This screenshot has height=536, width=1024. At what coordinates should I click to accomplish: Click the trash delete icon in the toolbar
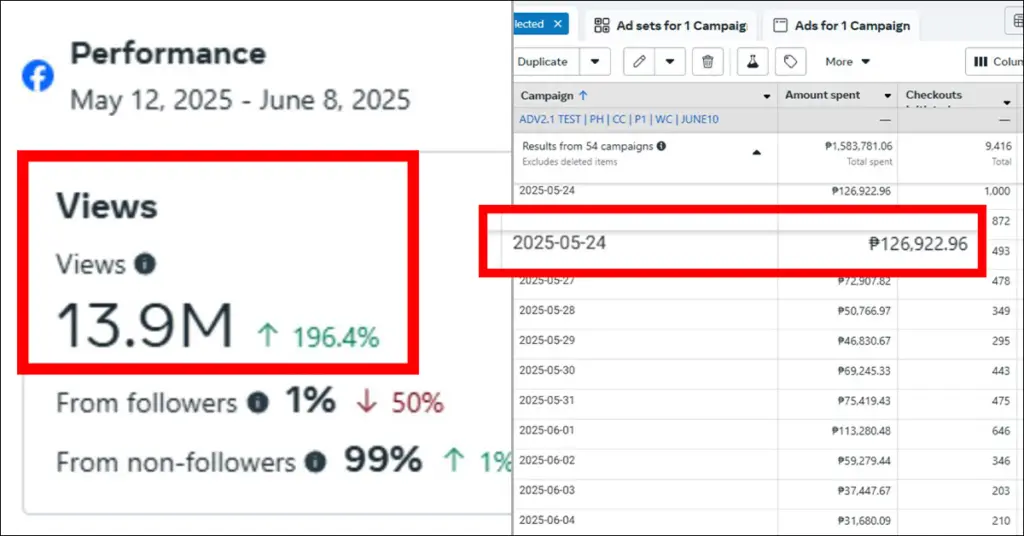(707, 61)
